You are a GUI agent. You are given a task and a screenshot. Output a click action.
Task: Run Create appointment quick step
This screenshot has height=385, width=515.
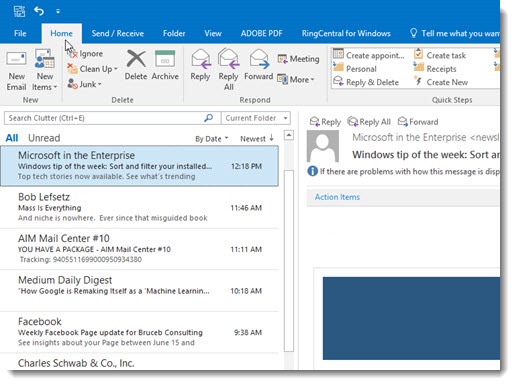[369, 55]
